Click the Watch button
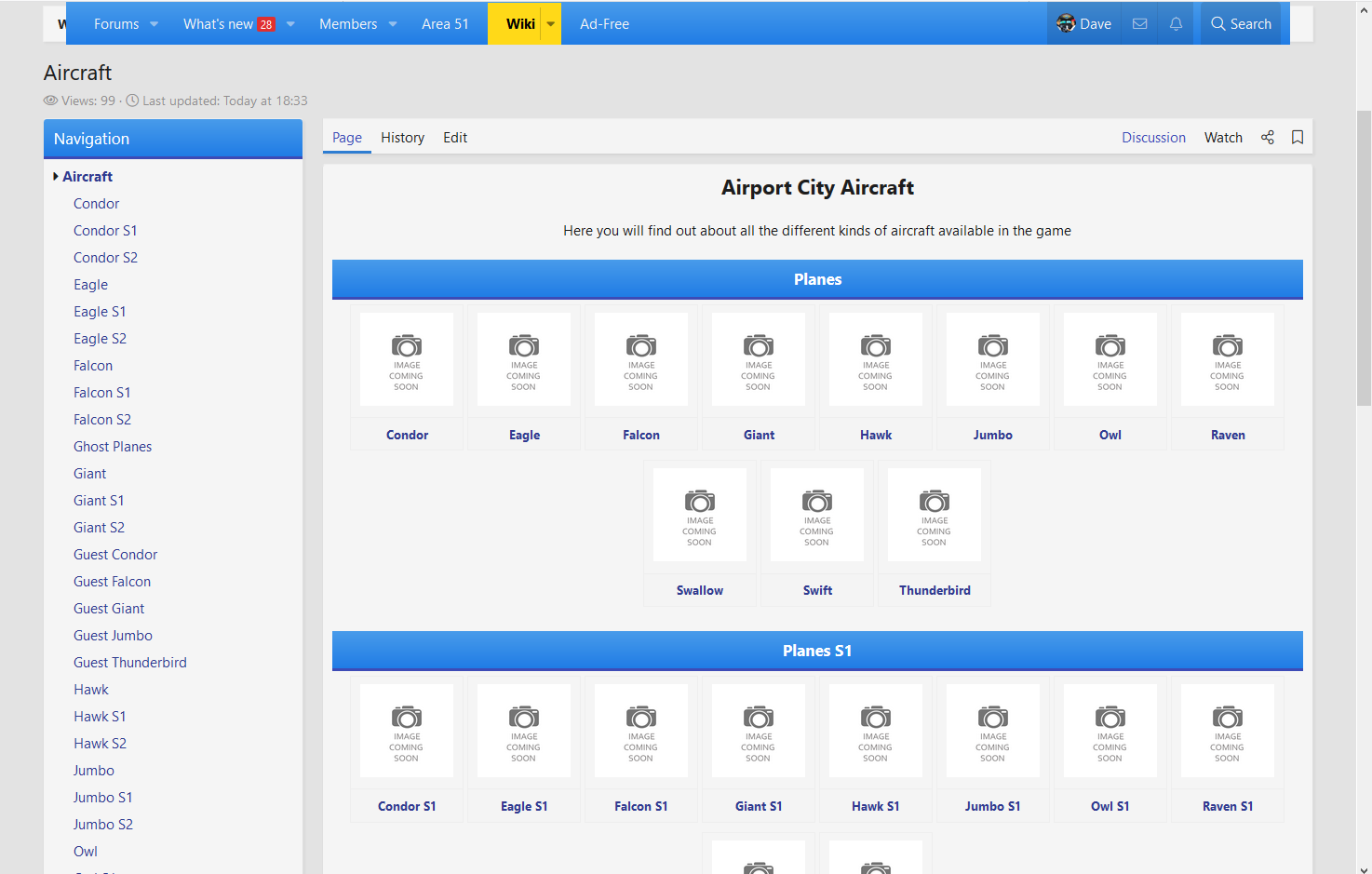 pyautogui.click(x=1223, y=138)
